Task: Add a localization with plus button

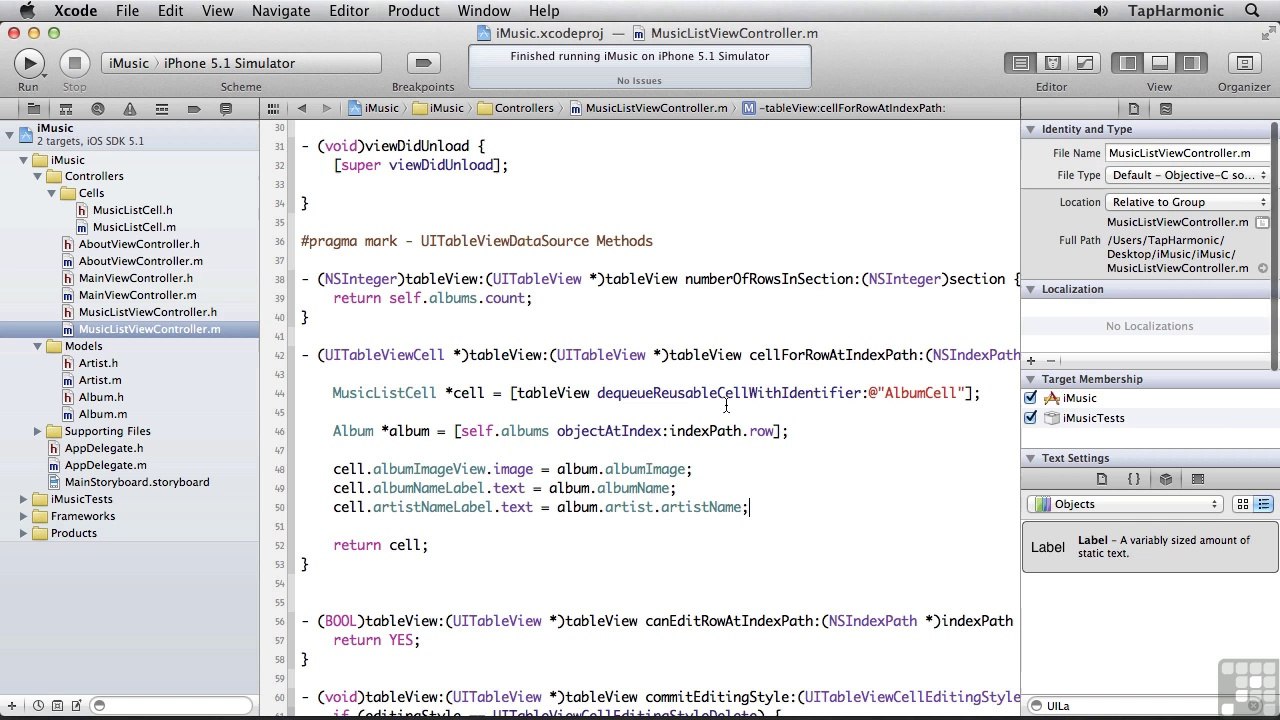Action: click(x=1033, y=360)
